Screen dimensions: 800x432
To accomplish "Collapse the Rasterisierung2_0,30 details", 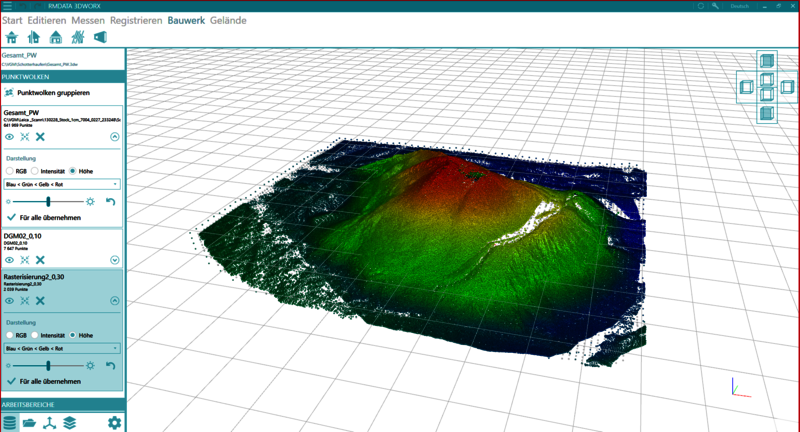I will click(114, 301).
